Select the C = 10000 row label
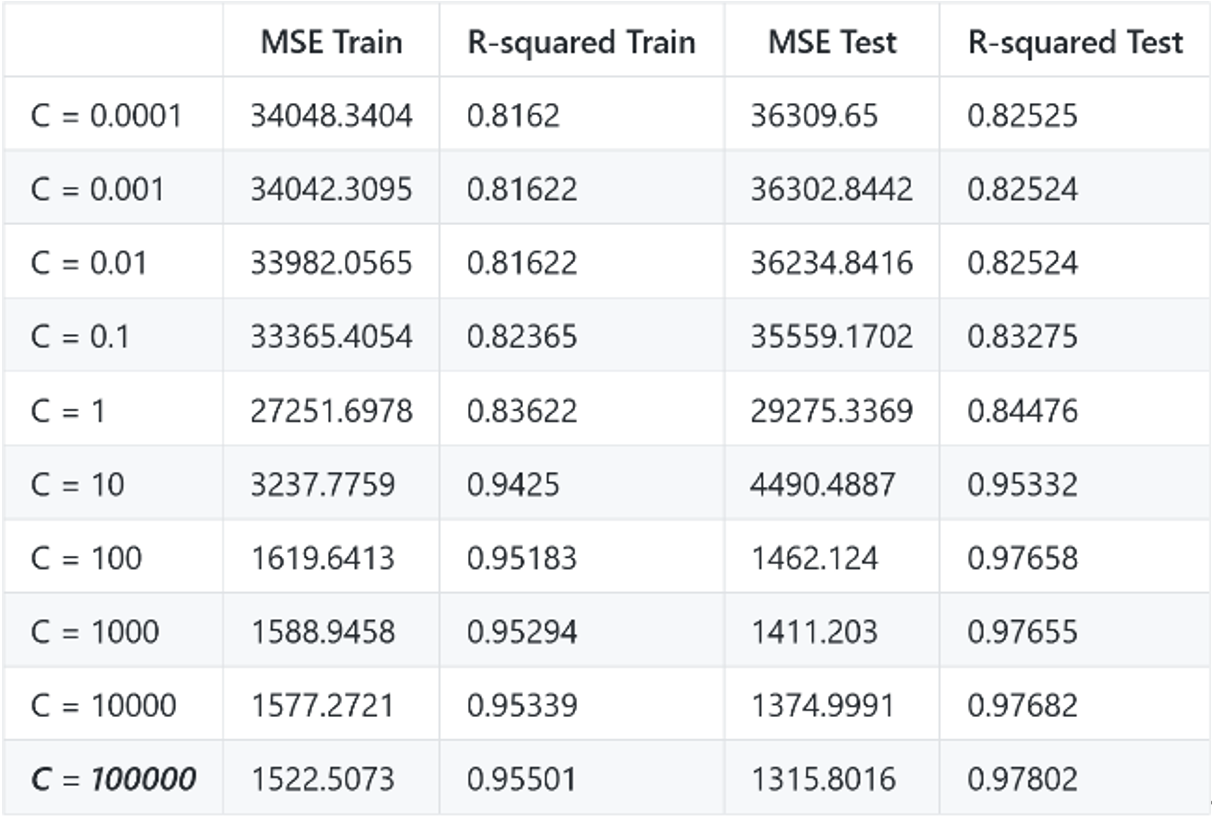1212x816 pixels. click(104, 705)
